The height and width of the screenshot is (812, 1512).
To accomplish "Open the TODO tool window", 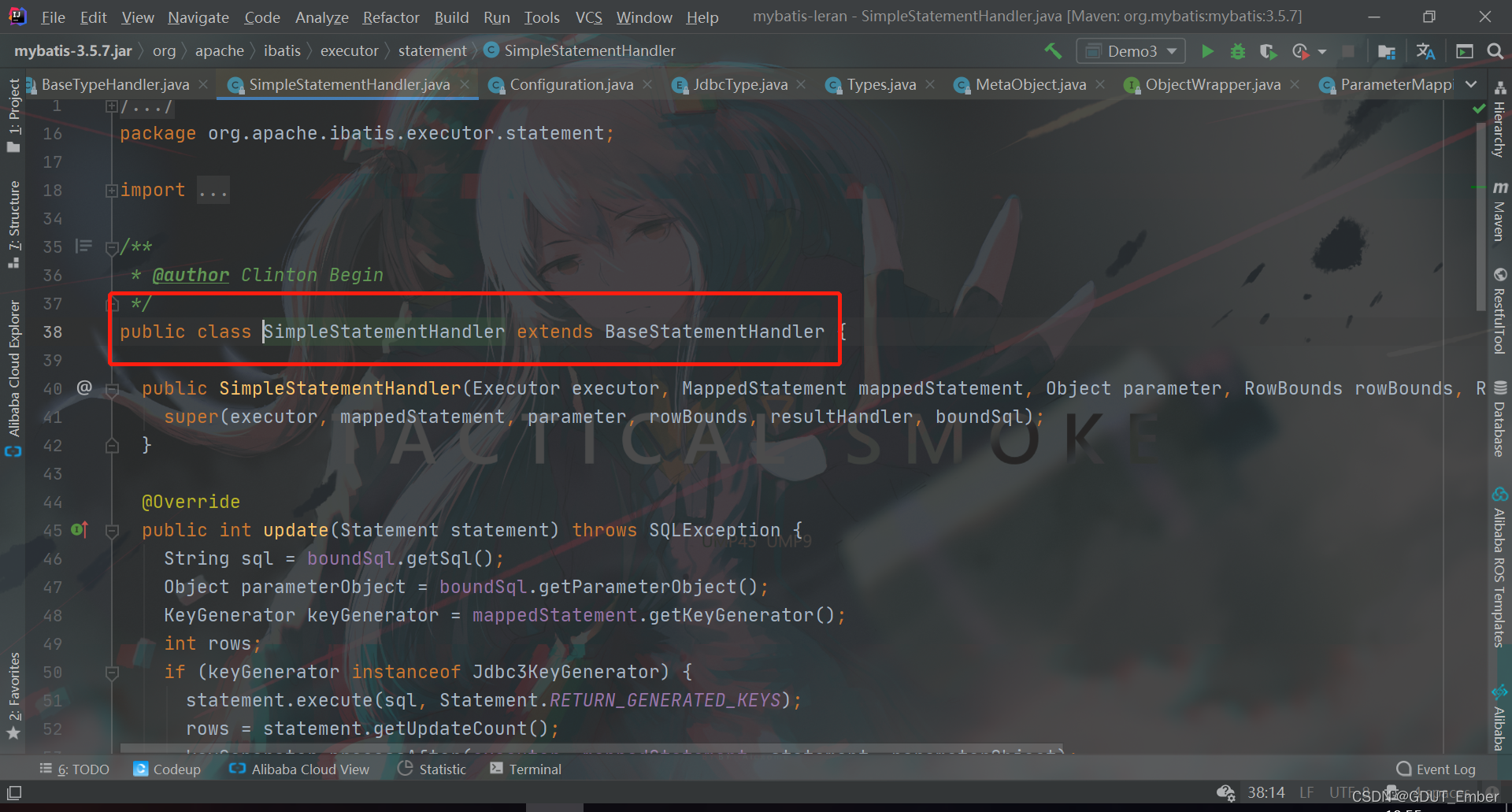I will 75,769.
